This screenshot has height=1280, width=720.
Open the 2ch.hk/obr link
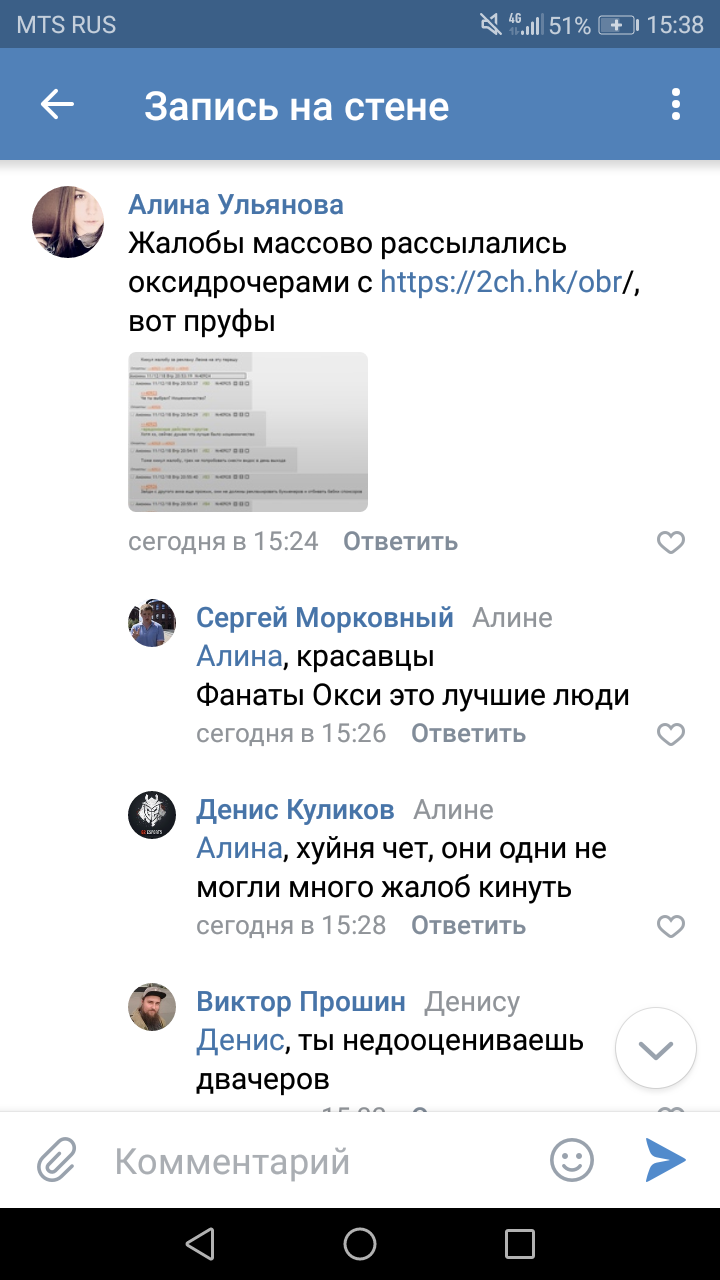(501, 283)
